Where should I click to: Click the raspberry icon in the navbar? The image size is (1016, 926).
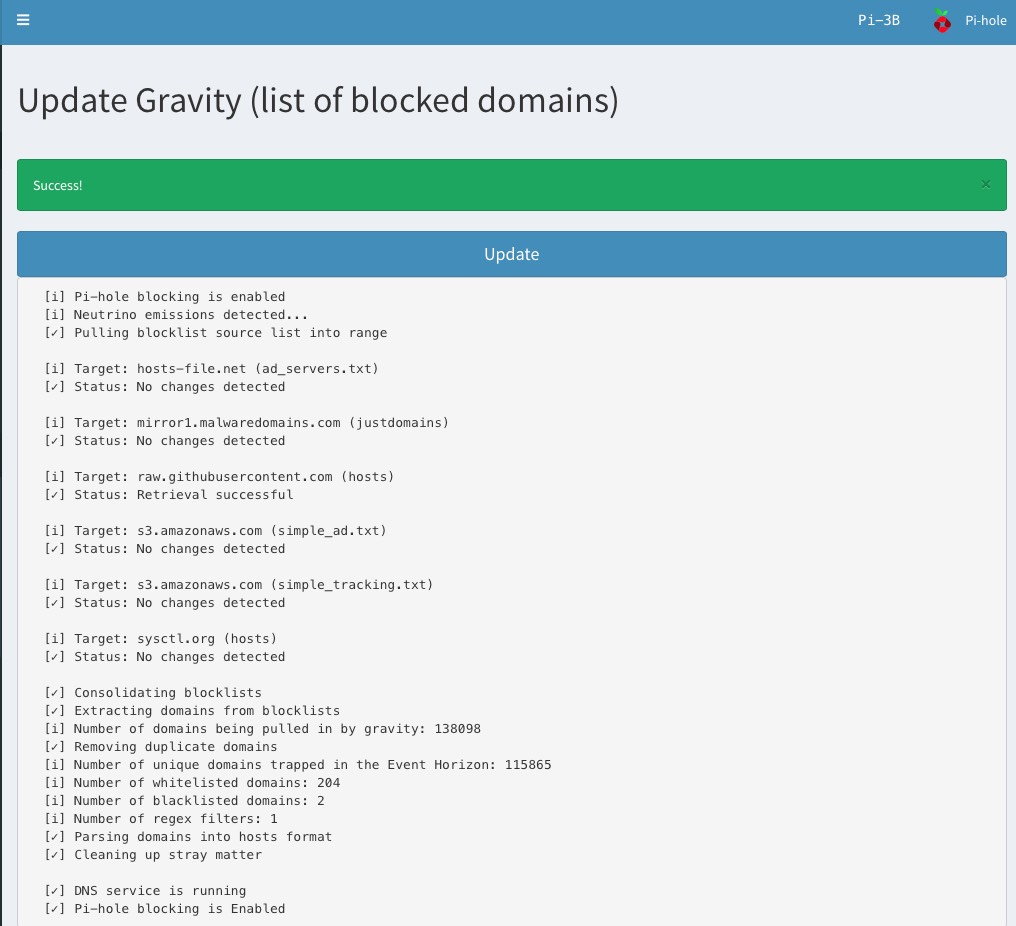[x=941, y=20]
